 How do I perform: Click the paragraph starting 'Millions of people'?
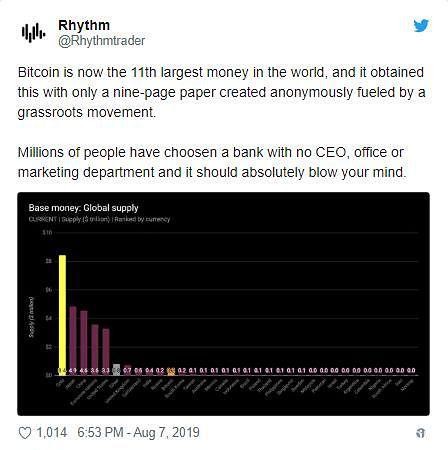click(x=212, y=162)
